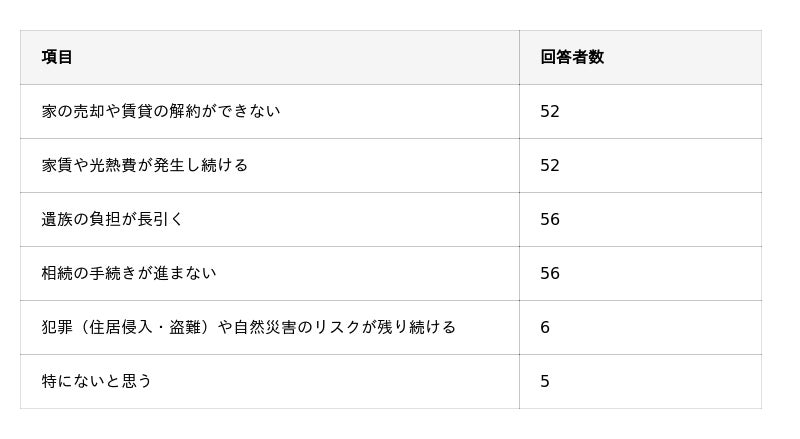Click the value 5 in 回答者数 column
Image resolution: width=800 pixels, height=439 pixels.
point(545,381)
